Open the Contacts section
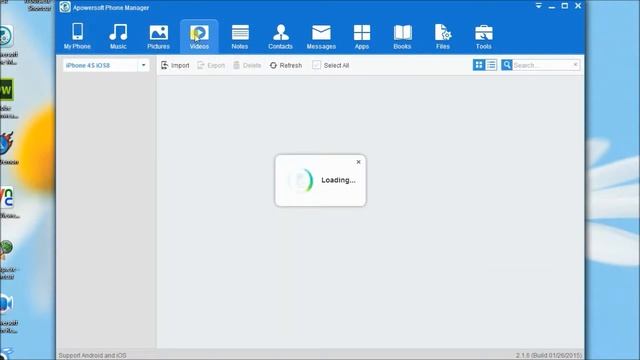 click(280, 36)
